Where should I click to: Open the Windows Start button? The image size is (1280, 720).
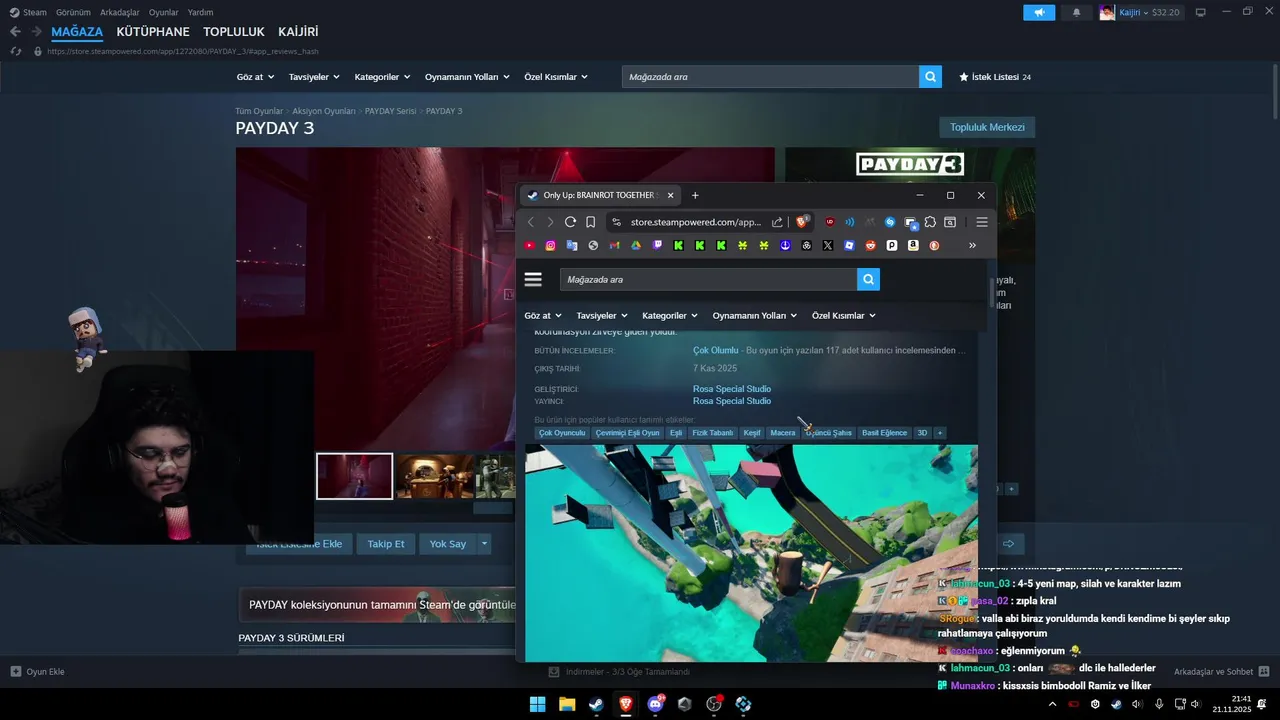pyautogui.click(x=537, y=704)
